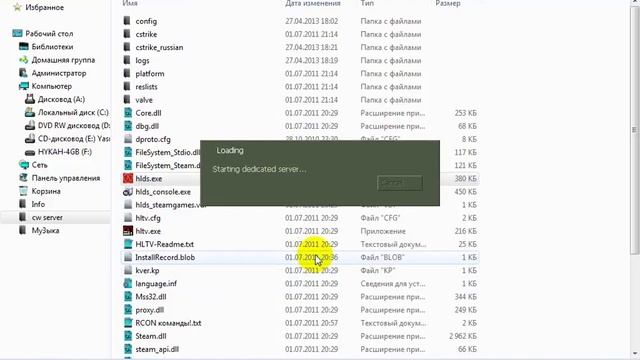
Task: Select the language.inf file icon
Action: (128, 283)
